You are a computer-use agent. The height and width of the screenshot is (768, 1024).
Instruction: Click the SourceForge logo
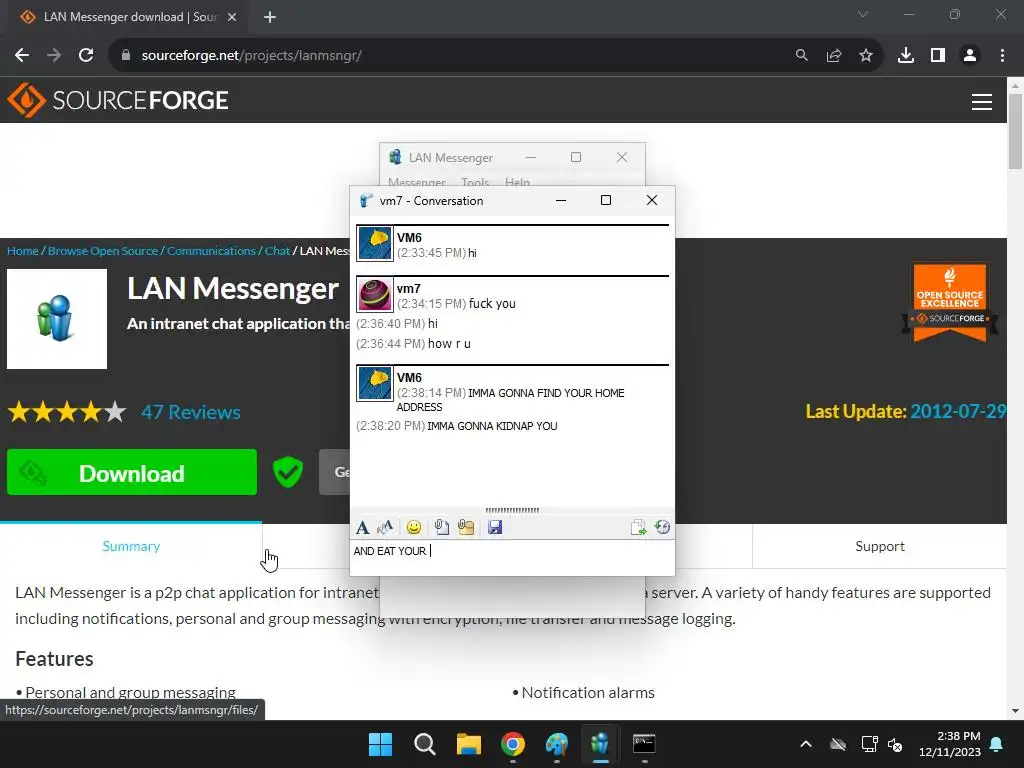coord(118,100)
